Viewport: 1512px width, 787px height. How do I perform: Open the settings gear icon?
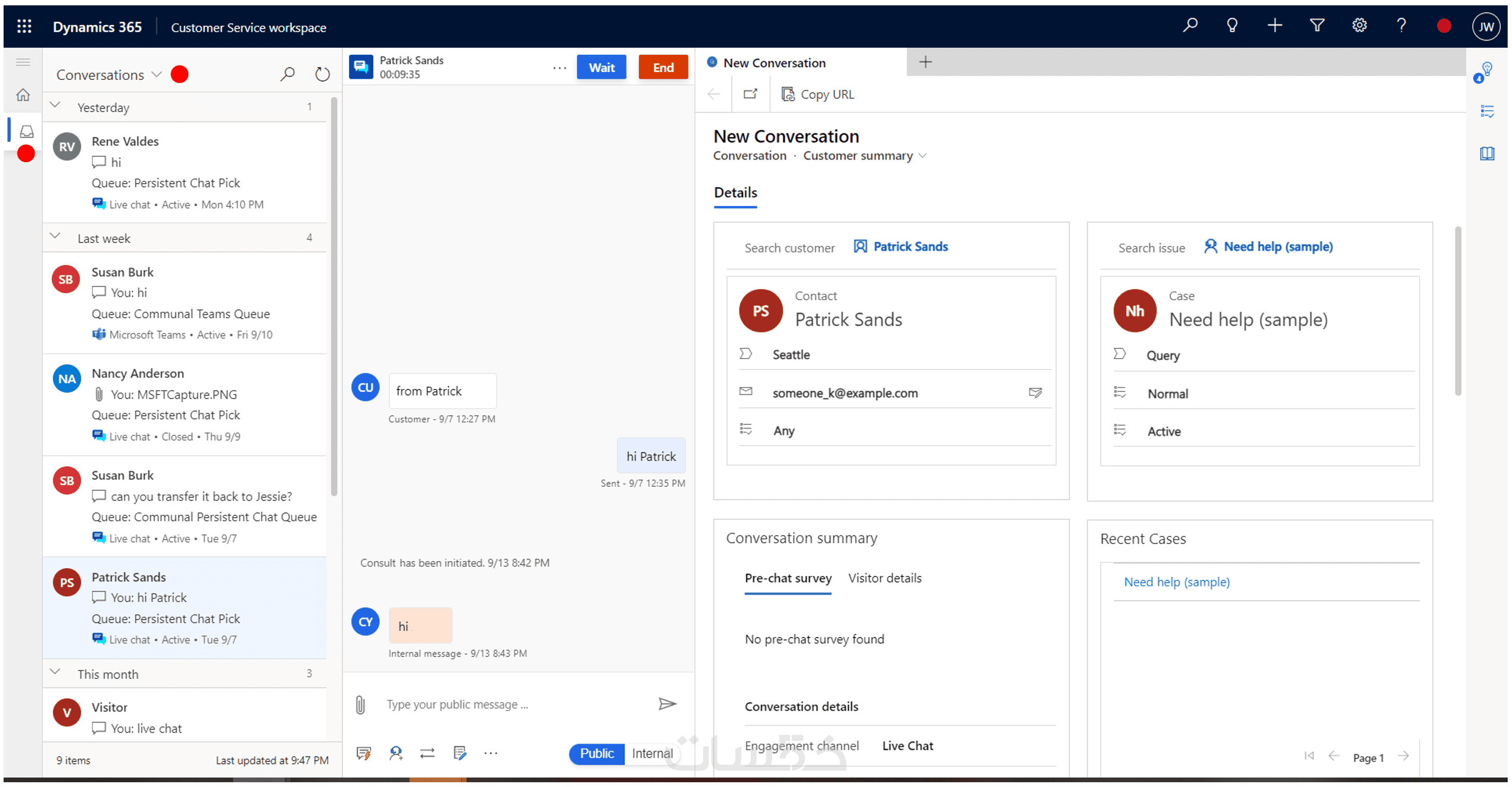pyautogui.click(x=1359, y=26)
